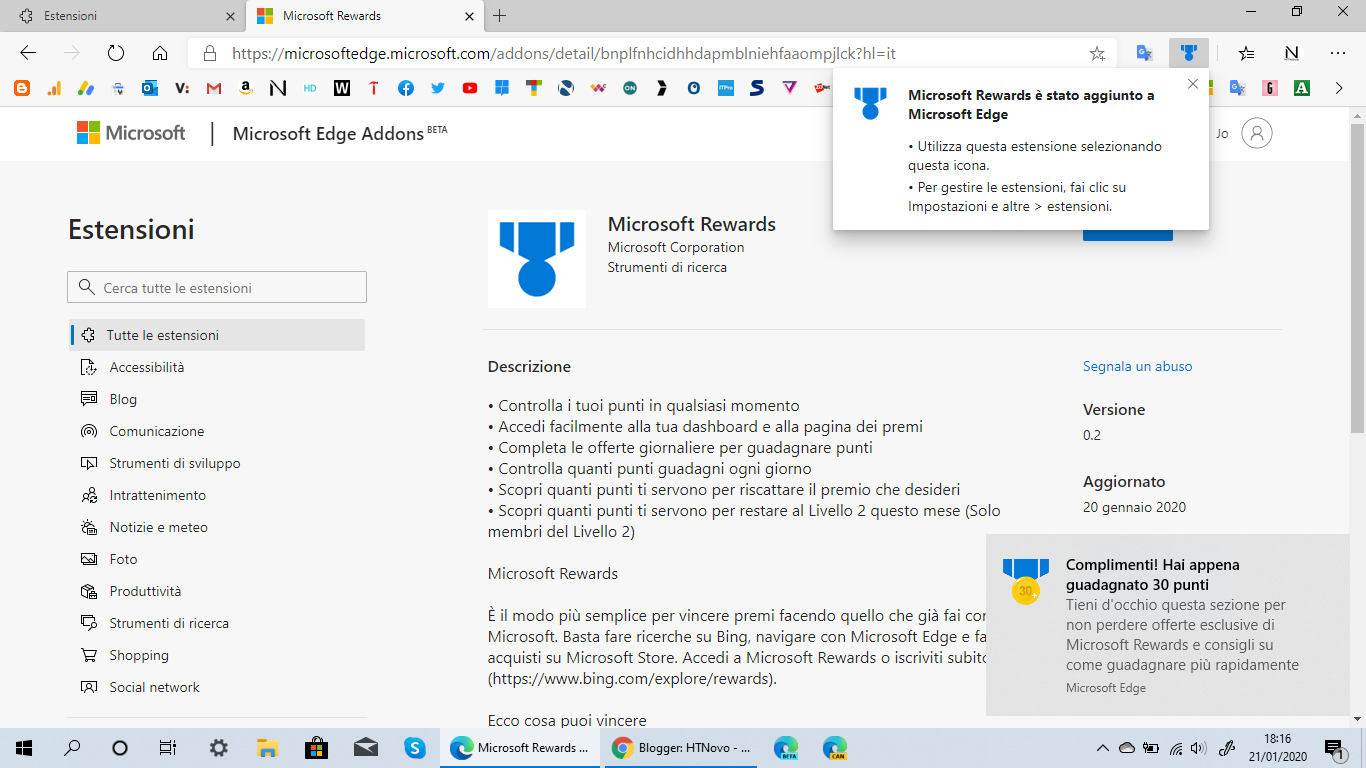1366x768 pixels.
Task: Click the N profile avatar in toolbar
Action: 1291,53
